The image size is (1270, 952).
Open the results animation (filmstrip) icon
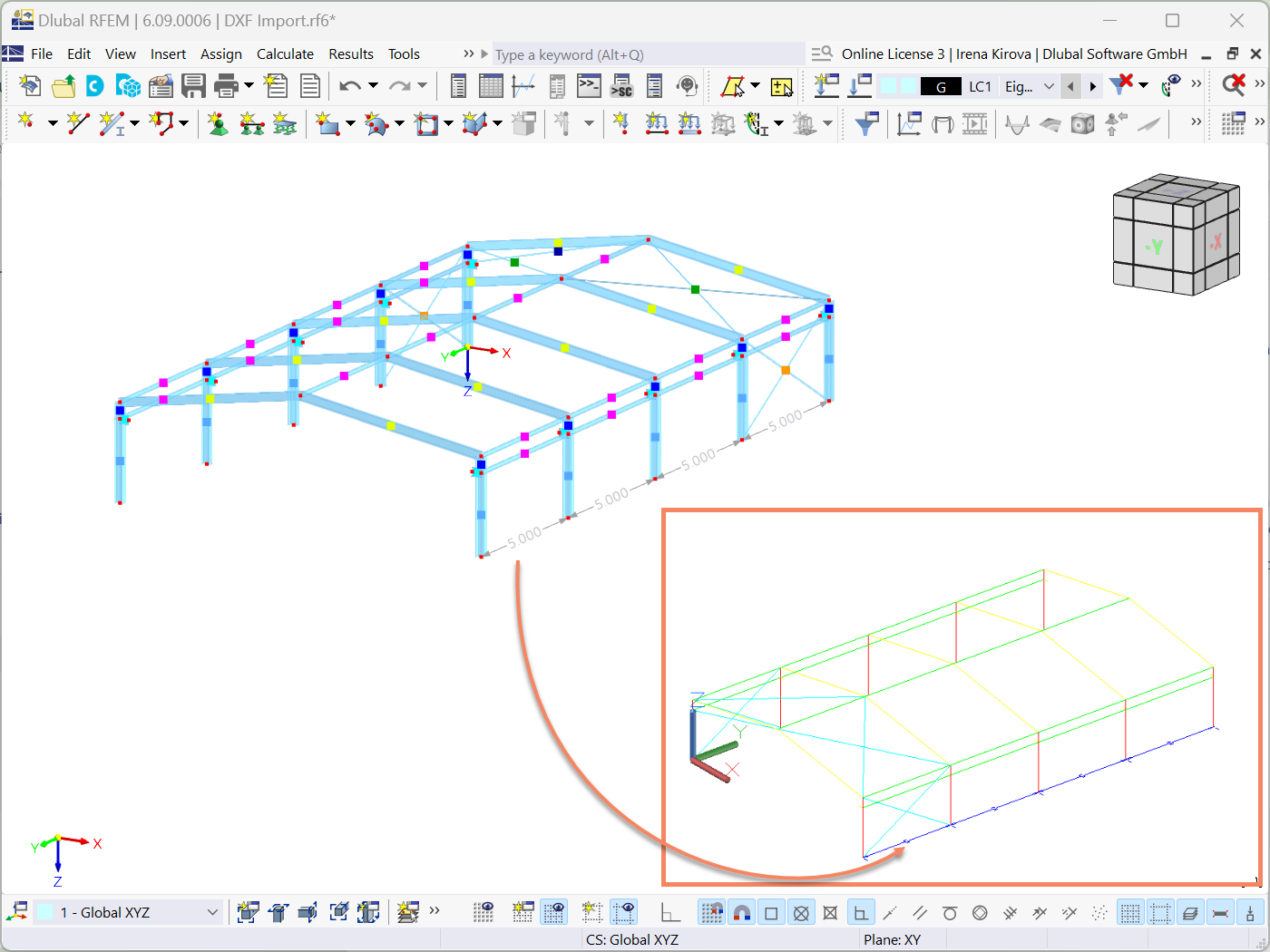point(975,123)
